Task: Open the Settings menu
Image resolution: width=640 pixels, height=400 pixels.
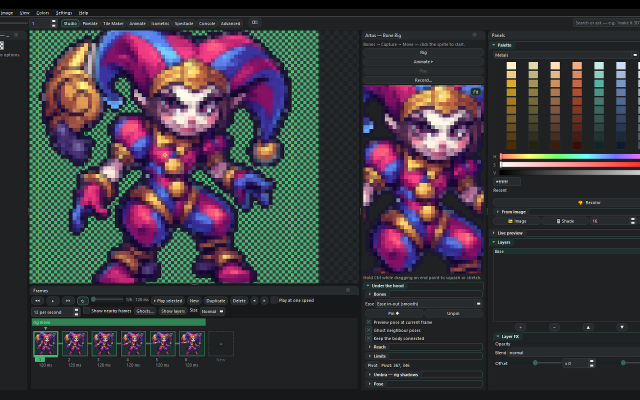Action: pos(64,13)
